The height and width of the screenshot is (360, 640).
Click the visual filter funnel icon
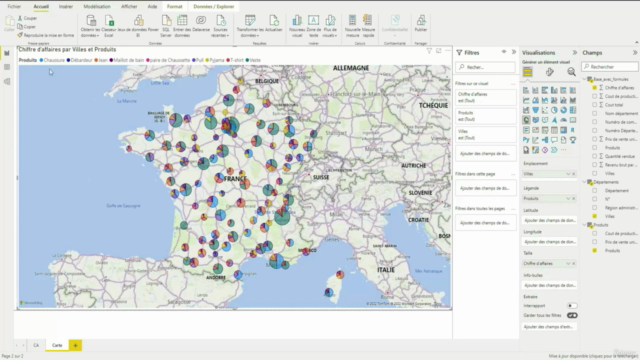[429, 51]
